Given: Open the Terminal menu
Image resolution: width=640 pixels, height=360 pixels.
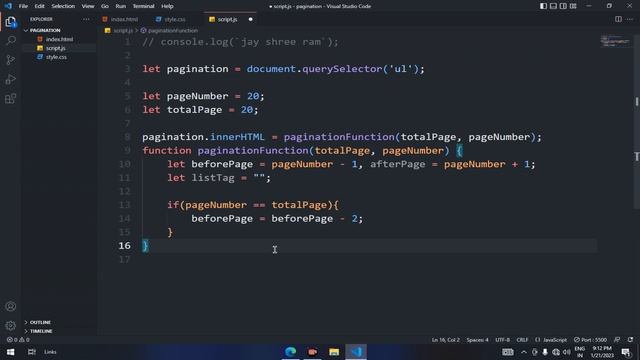Looking at the screenshot, I should coord(143,6).
